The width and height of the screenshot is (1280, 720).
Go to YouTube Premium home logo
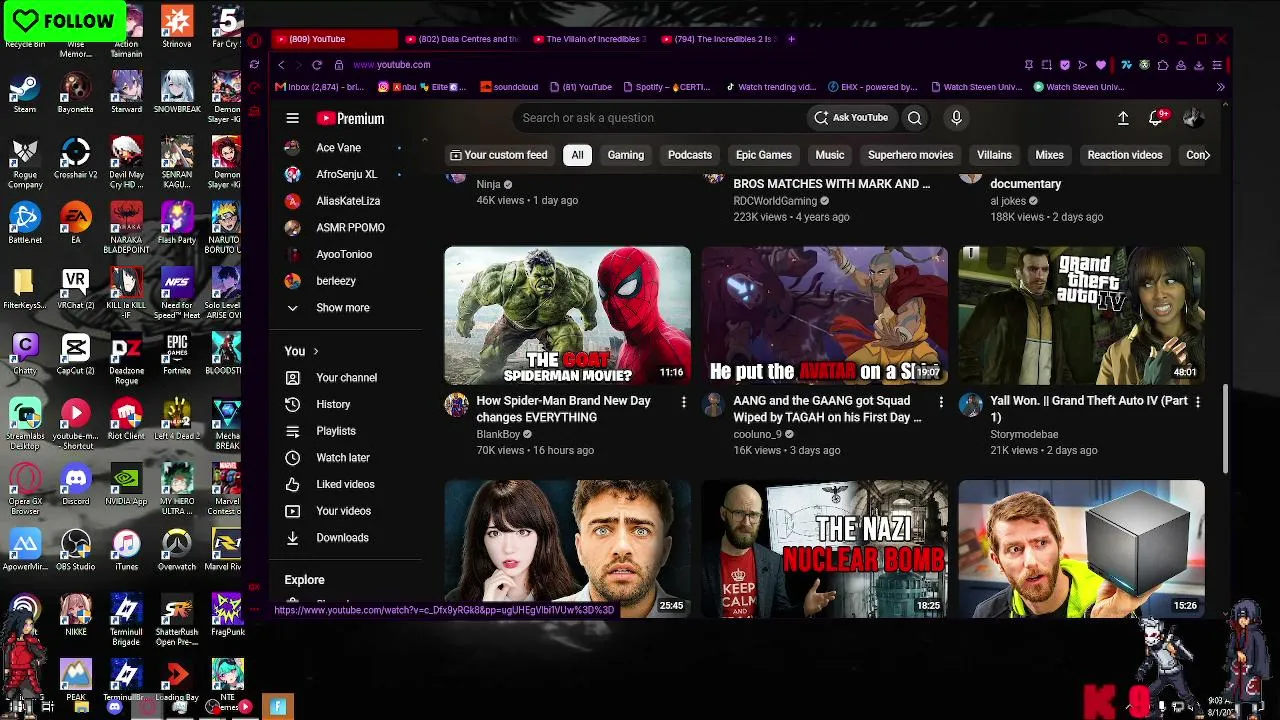[x=350, y=118]
